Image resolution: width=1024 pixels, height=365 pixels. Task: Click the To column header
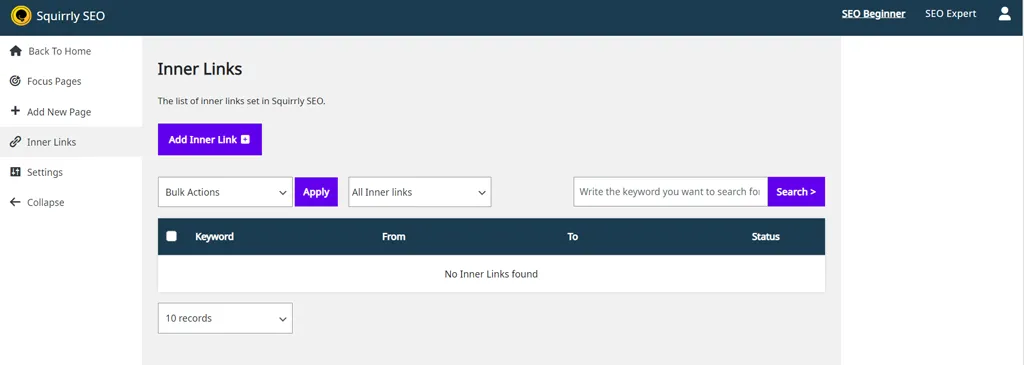pos(573,236)
